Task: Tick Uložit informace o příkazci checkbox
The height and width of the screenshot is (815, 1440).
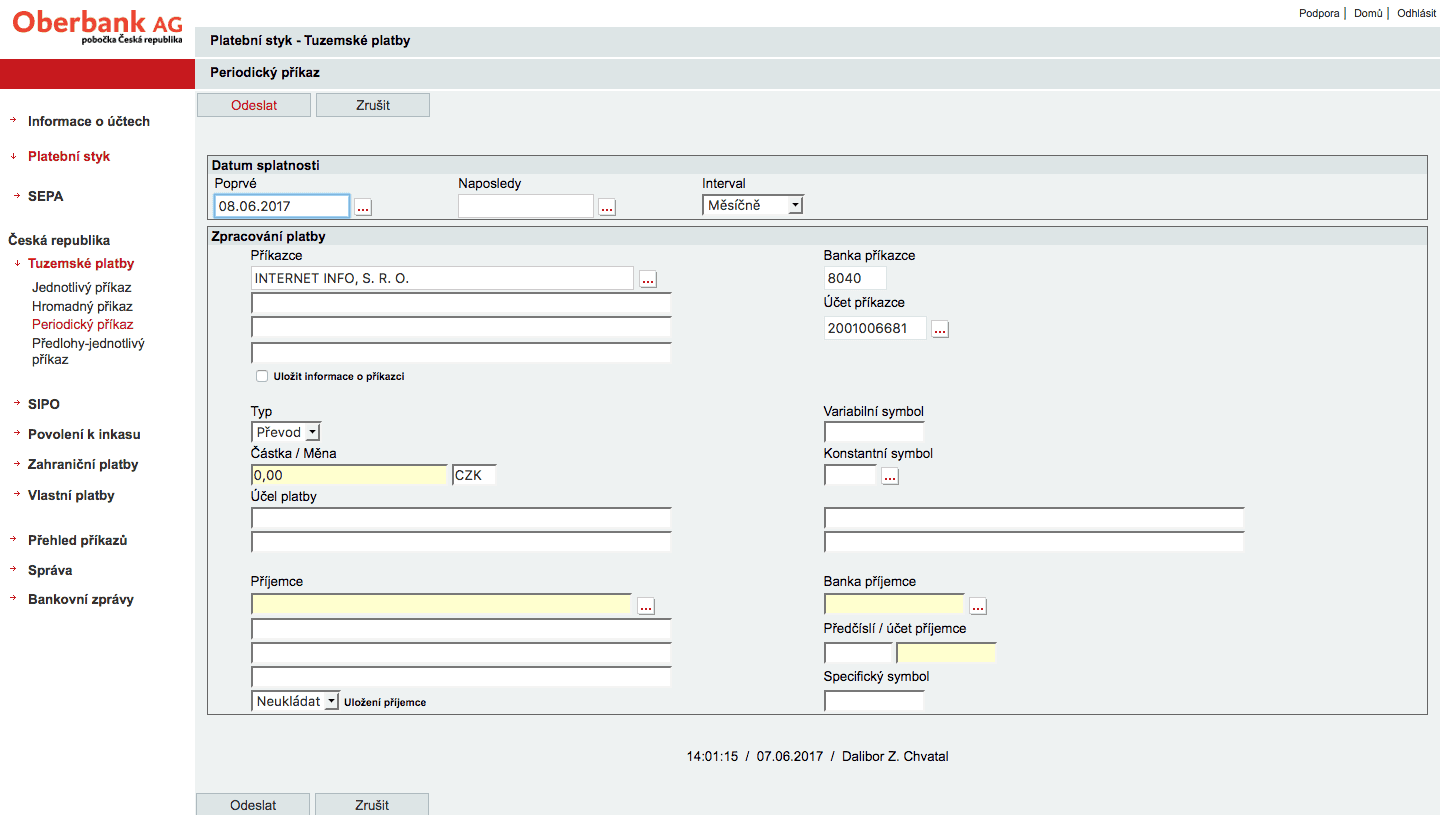Action: click(262, 376)
